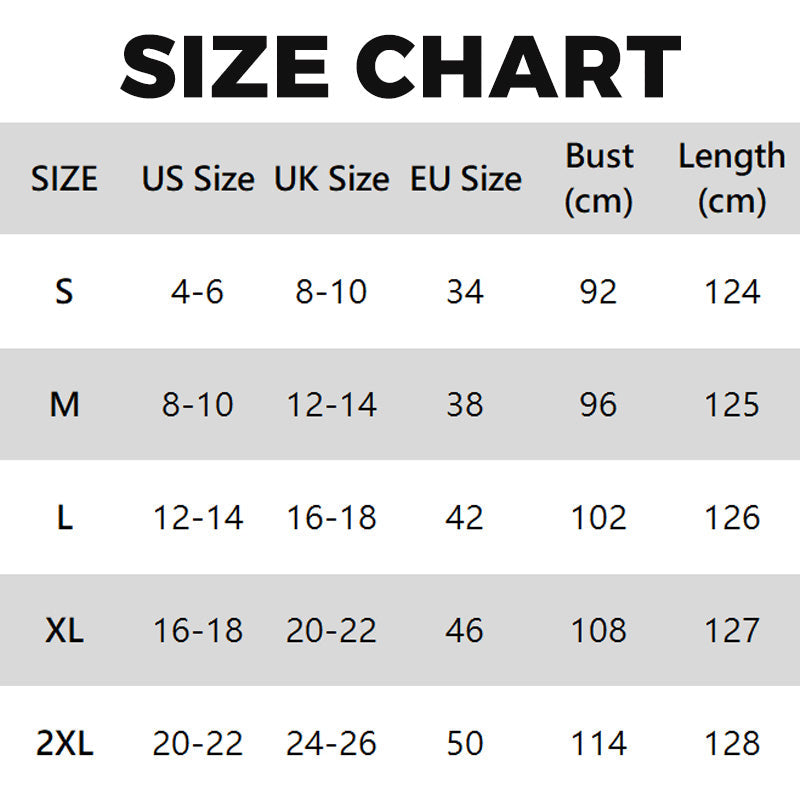Viewport: 800px width, 800px height.
Task: Select UK size 12-14 cell
Action: pos(331,405)
